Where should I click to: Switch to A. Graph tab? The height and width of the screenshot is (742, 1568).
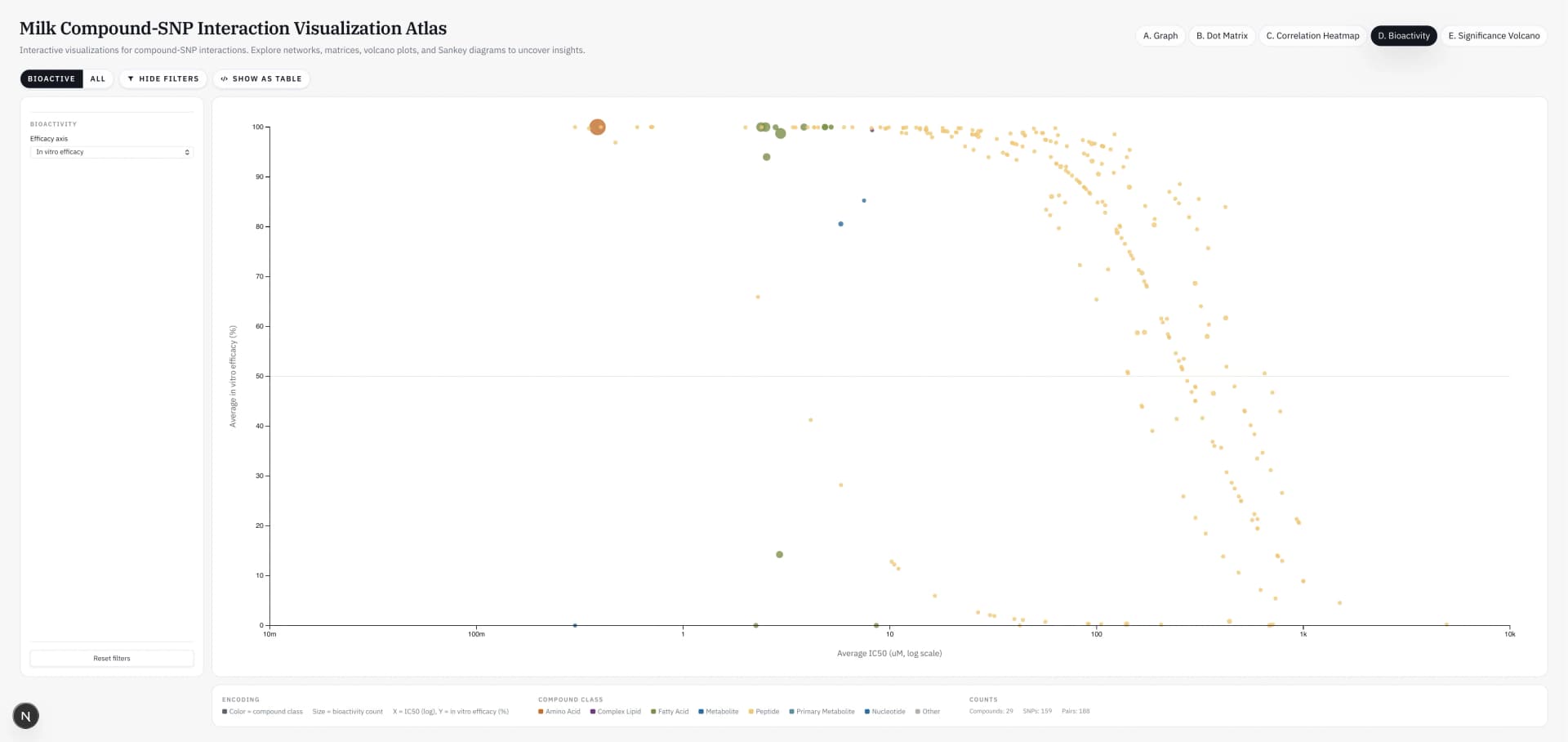point(1160,36)
